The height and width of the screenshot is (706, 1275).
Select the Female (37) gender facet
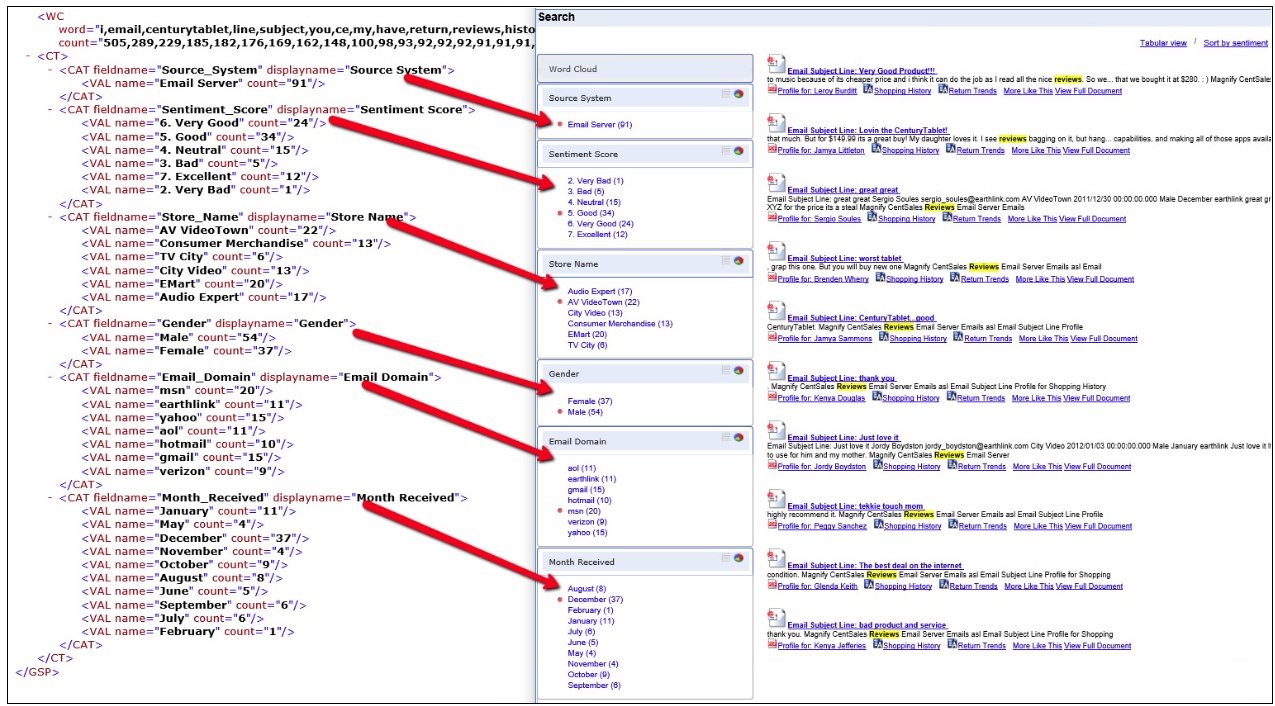click(x=589, y=401)
